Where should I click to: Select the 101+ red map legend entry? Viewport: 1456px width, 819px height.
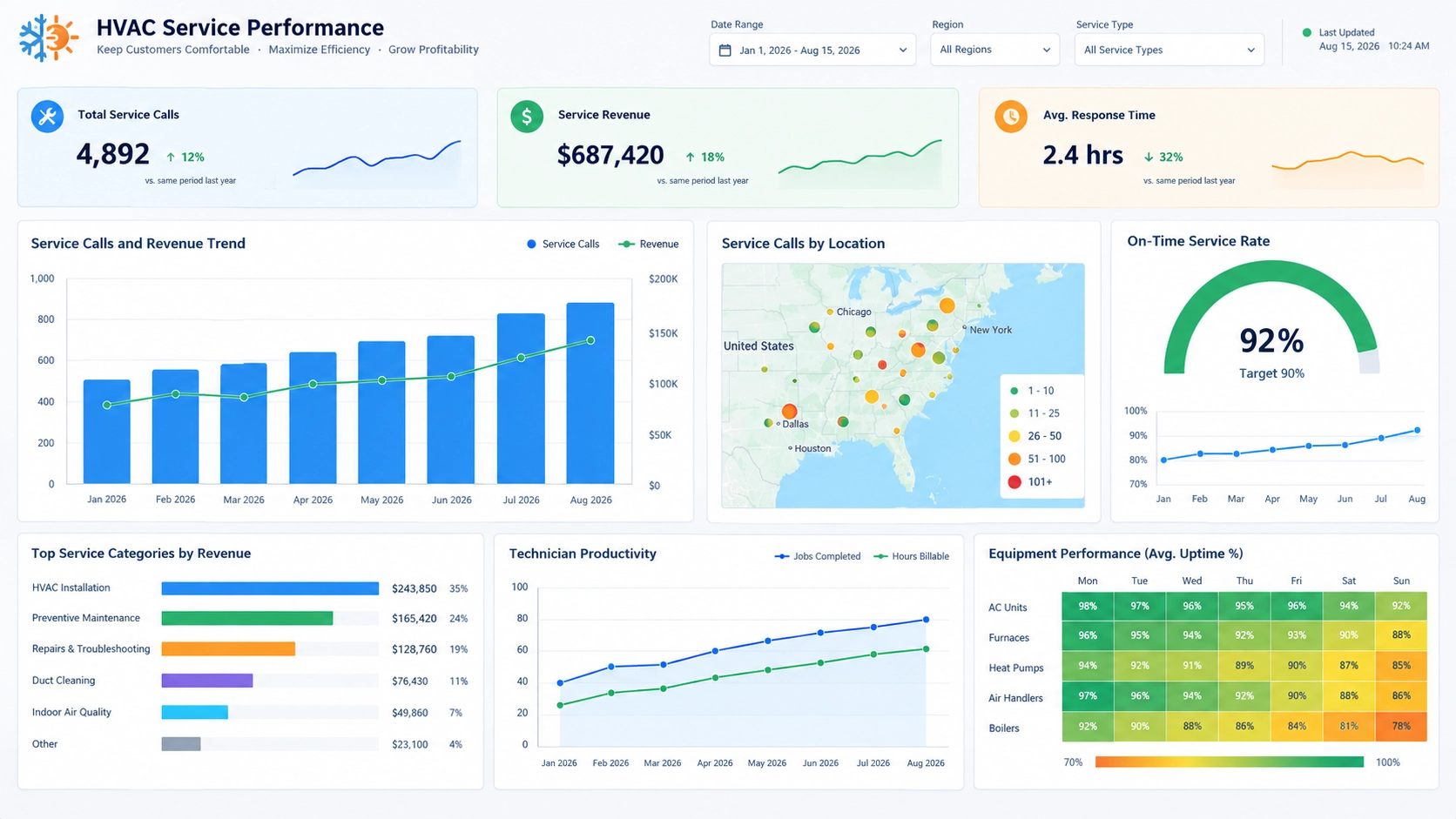(x=1030, y=482)
